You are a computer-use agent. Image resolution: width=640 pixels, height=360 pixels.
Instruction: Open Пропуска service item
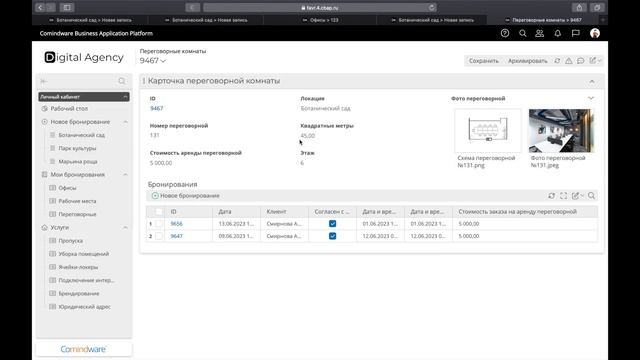pos(71,241)
